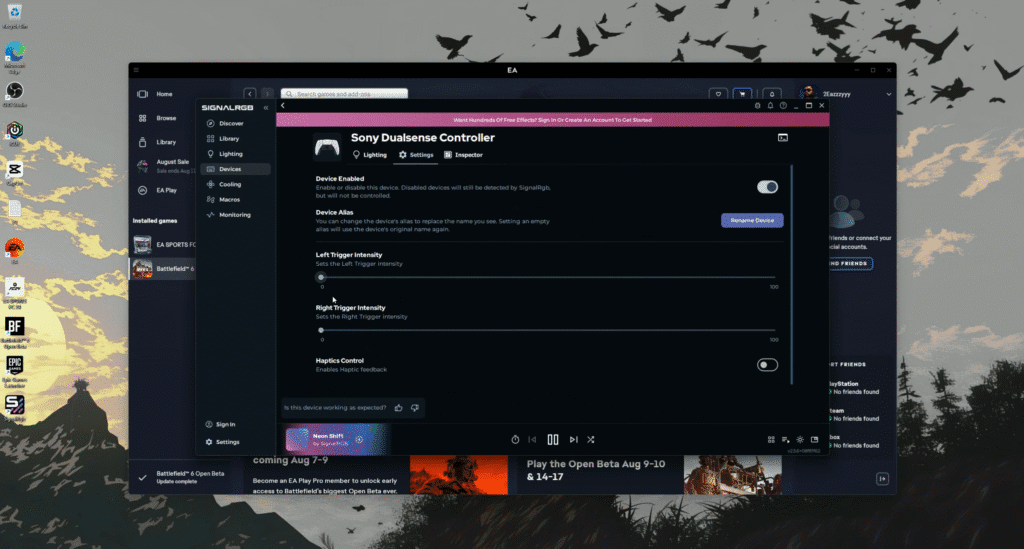Toggle shuffle effects

tap(590, 440)
